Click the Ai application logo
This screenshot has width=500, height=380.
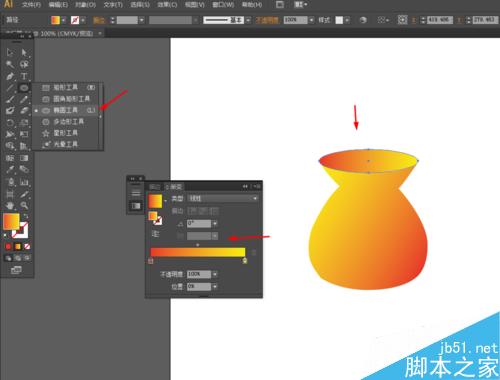8,4
